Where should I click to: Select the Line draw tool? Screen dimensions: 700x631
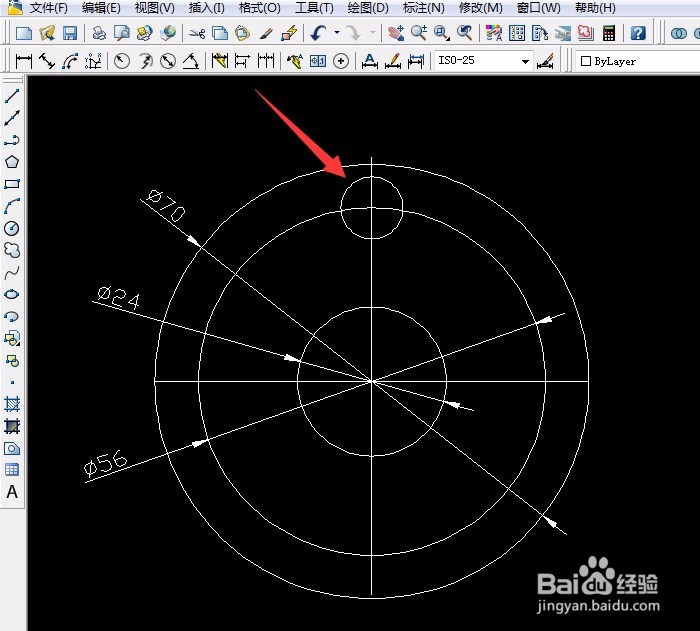(12, 96)
